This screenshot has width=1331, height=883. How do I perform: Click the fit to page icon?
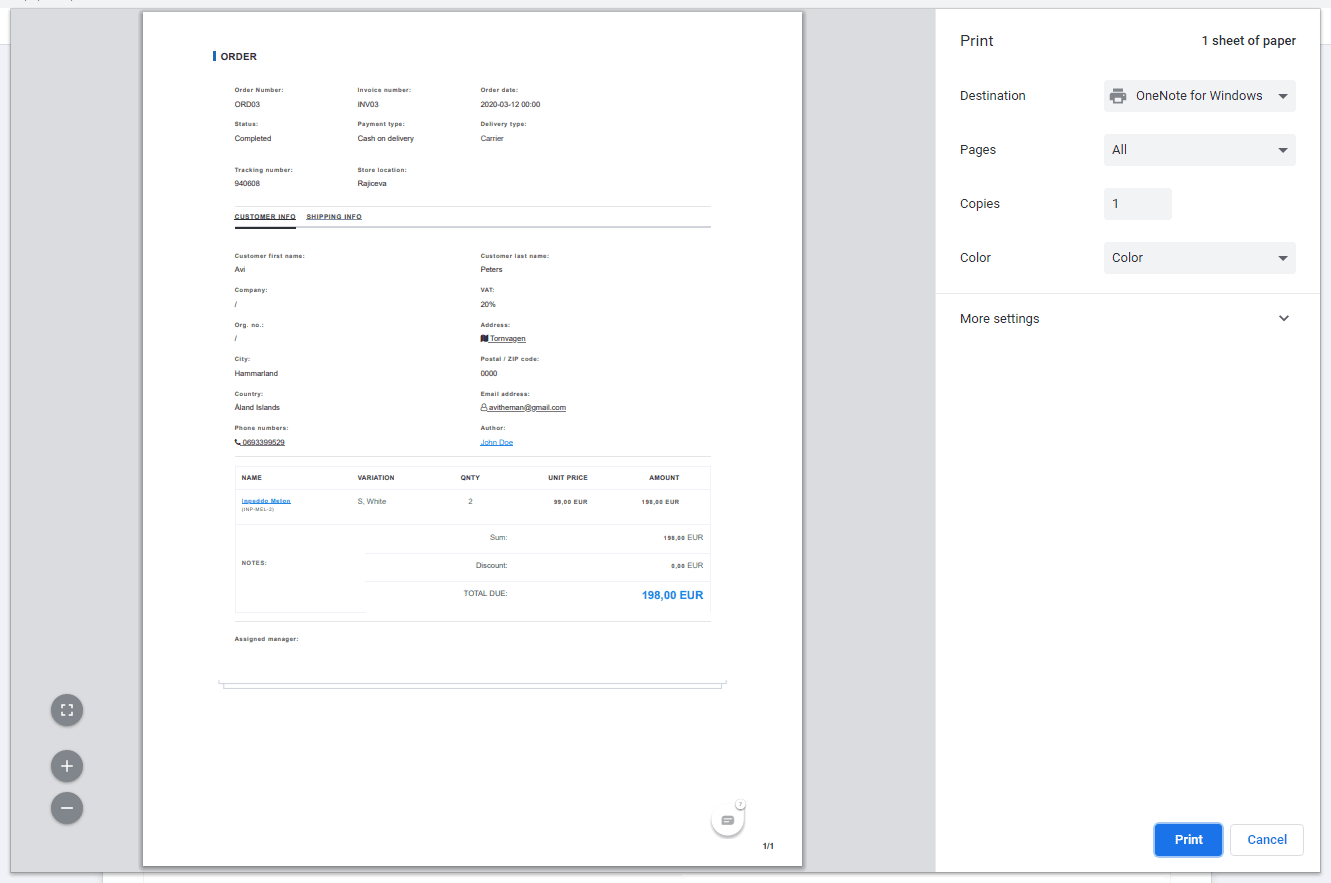[67, 710]
